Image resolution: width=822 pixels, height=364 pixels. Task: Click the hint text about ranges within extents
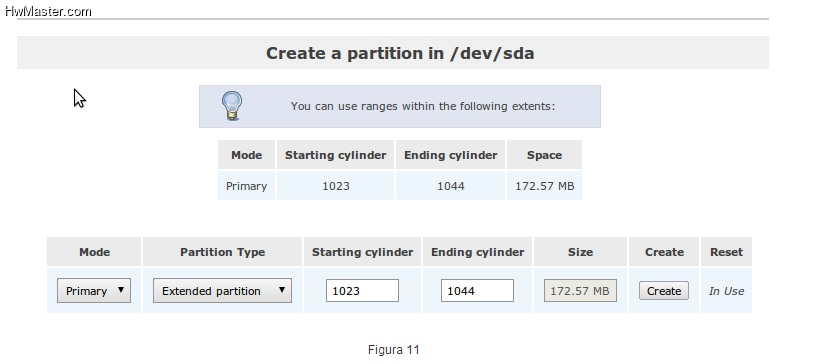coord(423,106)
